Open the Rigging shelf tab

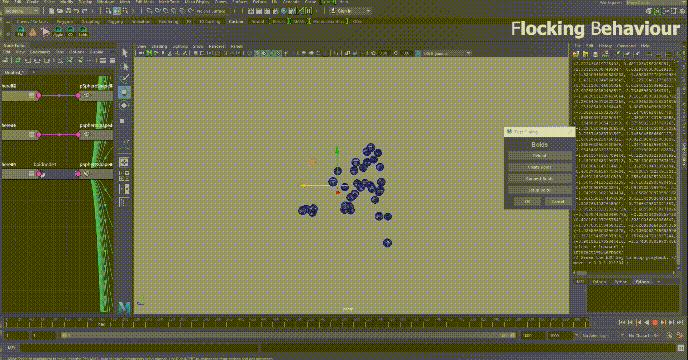[x=115, y=21]
